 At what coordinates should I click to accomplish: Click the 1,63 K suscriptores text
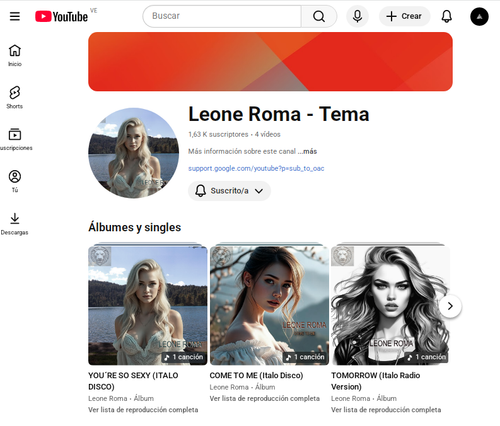(218, 134)
